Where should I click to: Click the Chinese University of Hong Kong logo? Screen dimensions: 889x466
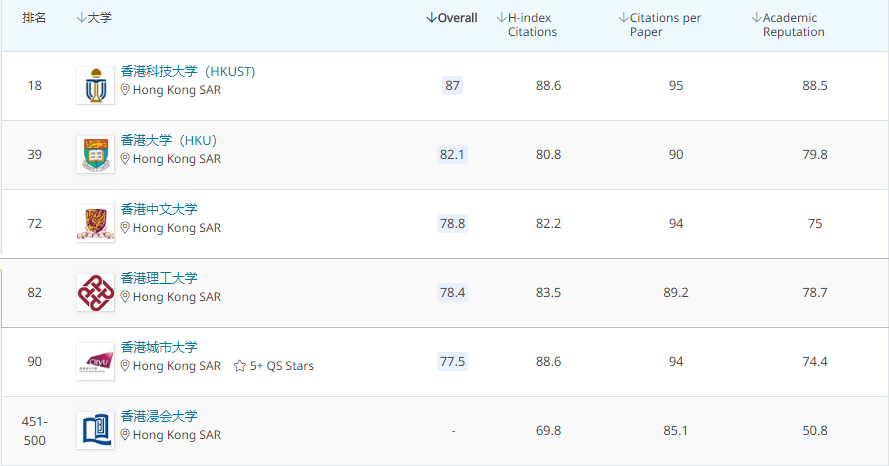(95, 224)
